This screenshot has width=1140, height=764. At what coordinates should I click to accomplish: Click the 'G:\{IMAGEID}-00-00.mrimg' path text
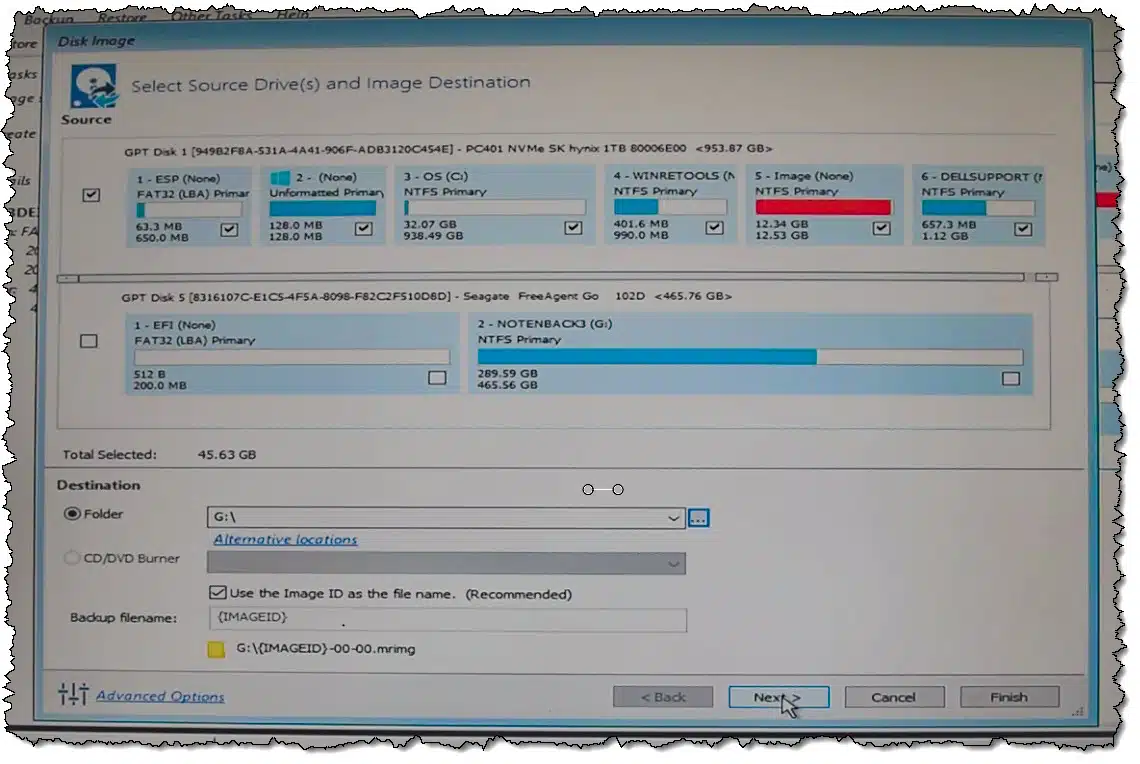coord(326,648)
